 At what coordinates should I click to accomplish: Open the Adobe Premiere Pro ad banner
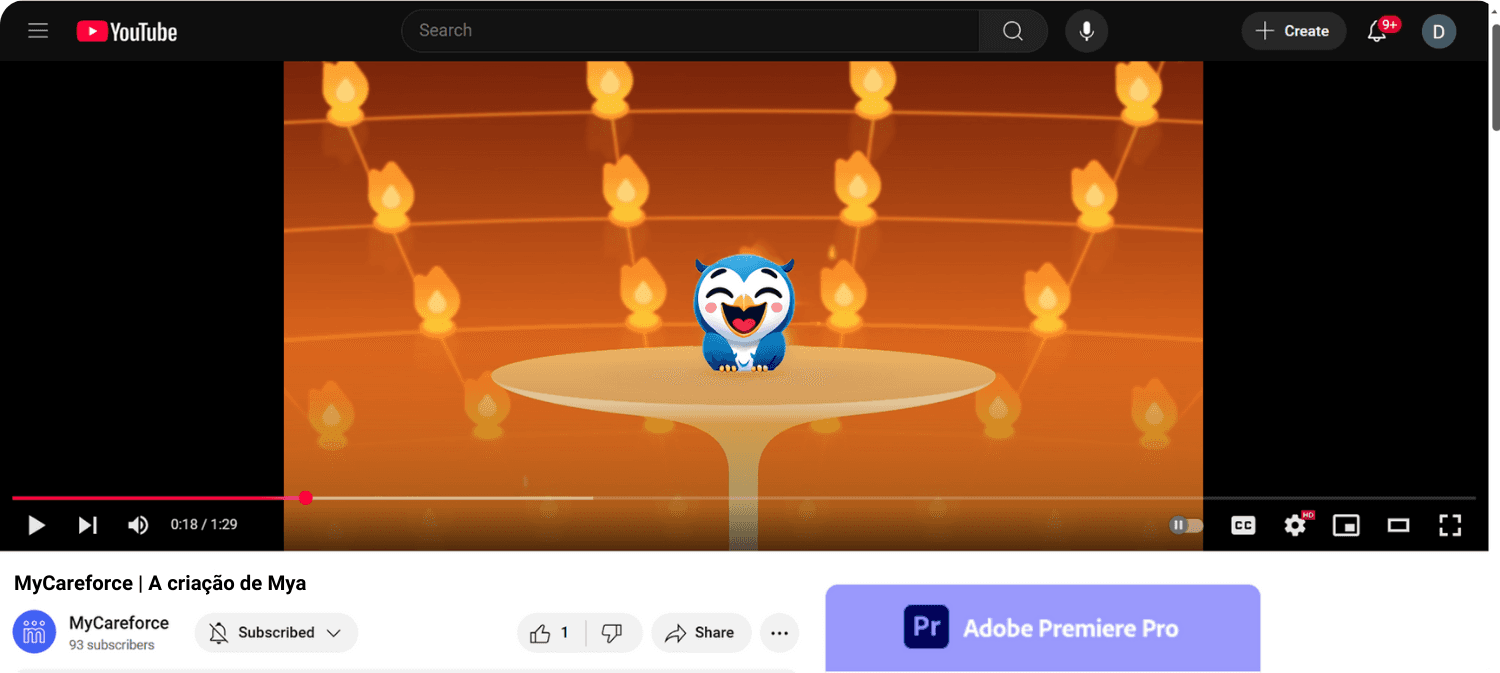pos(1042,628)
